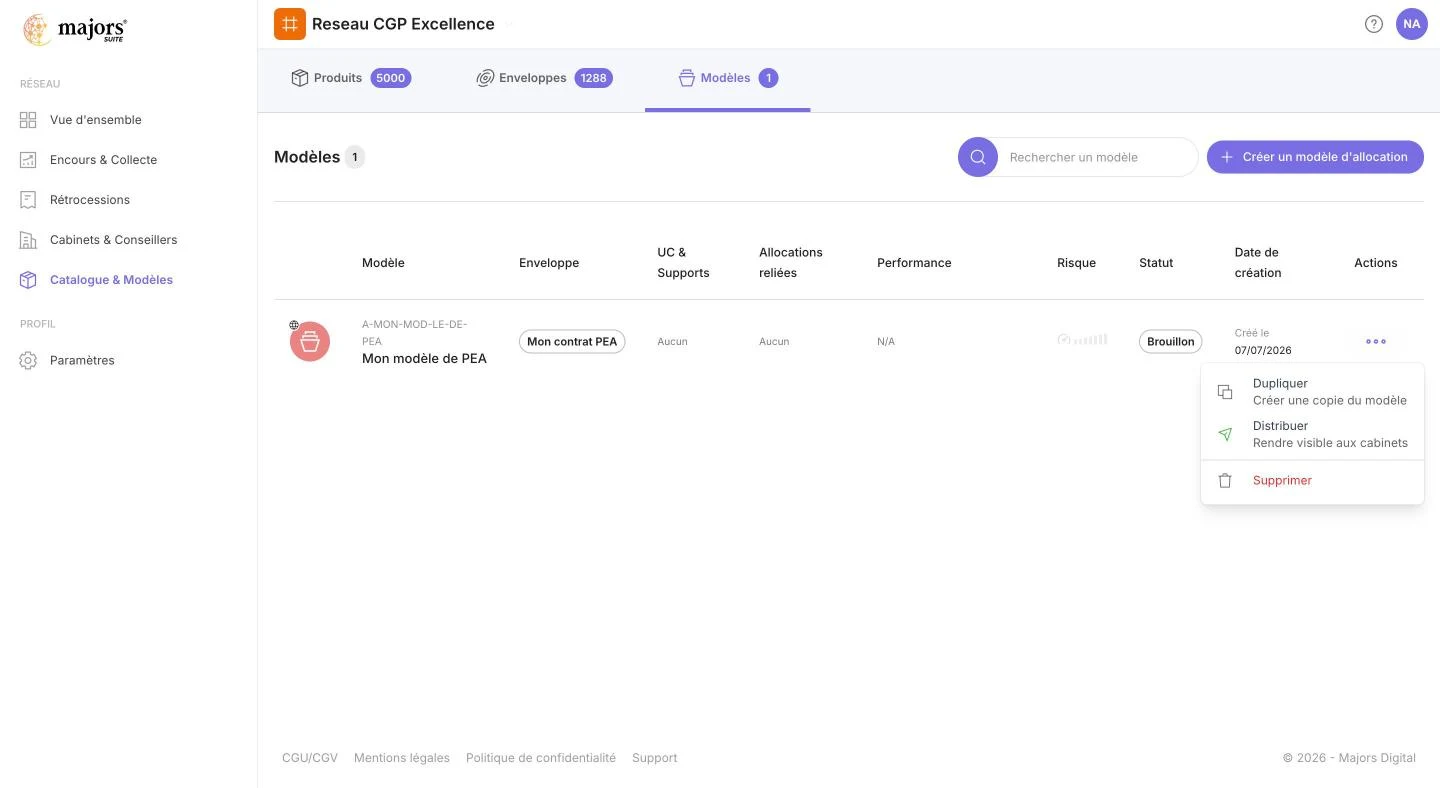Choose Supprimer from the actions menu

tap(1312, 481)
